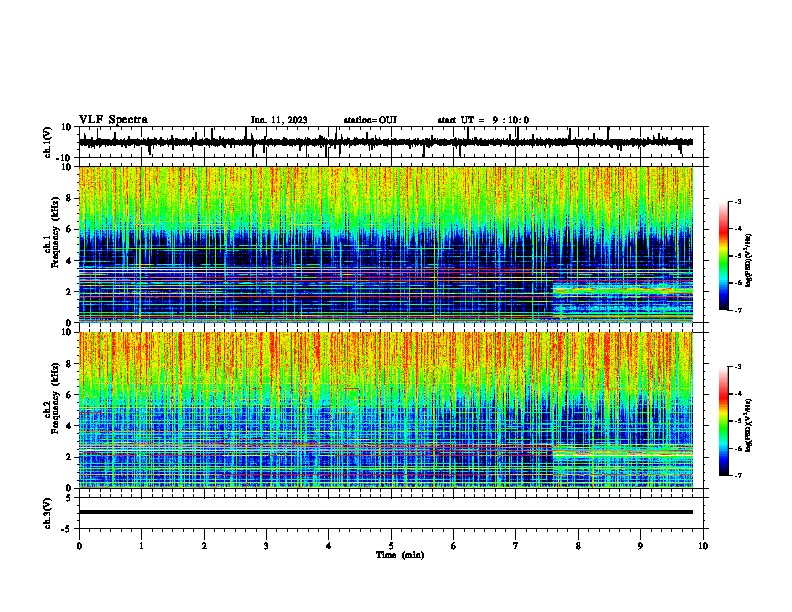The height and width of the screenshot is (612, 792).
Task: Click the '-4' label on ch.2 colorbar
Action: tap(737, 394)
